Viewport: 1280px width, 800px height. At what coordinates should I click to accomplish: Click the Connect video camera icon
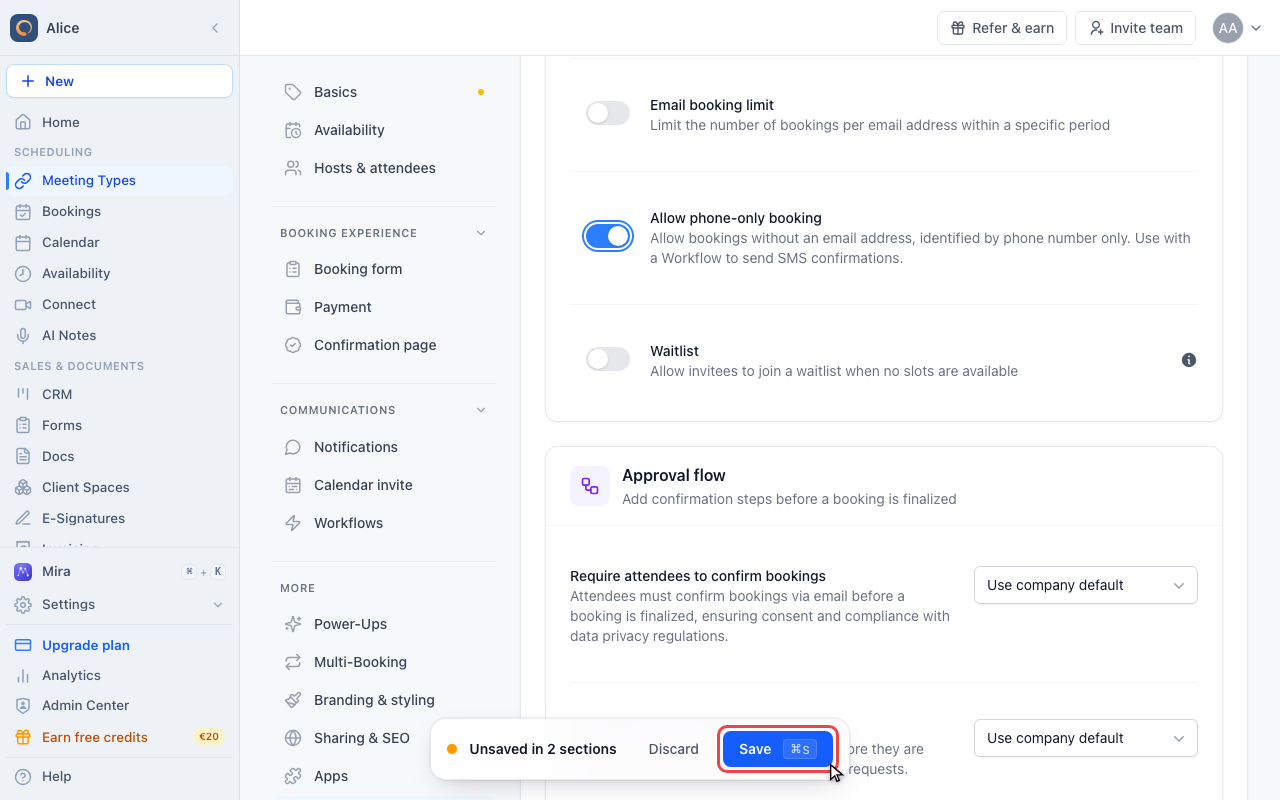(23, 304)
